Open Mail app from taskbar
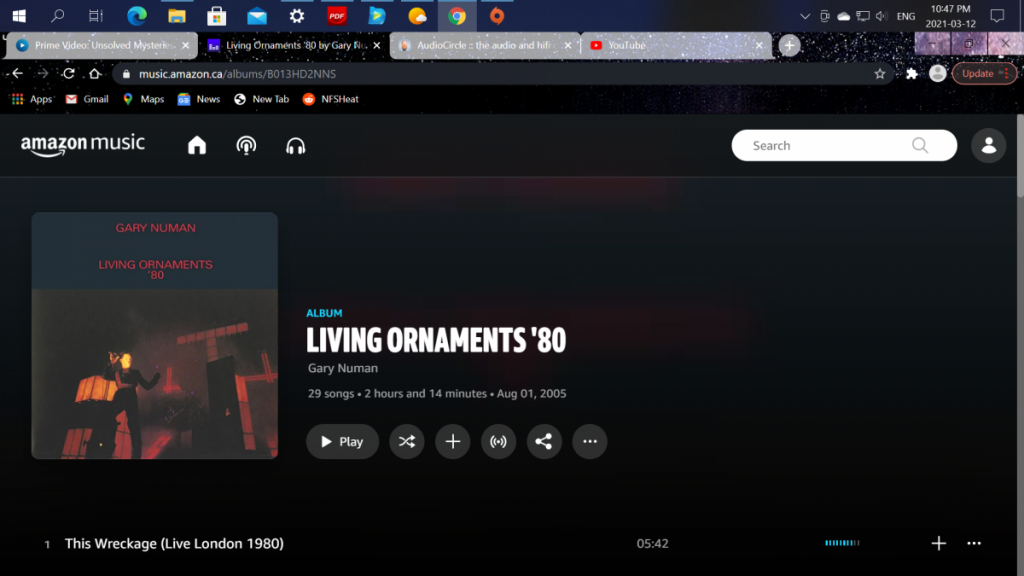This screenshot has height=576, width=1024. pyautogui.click(x=257, y=16)
